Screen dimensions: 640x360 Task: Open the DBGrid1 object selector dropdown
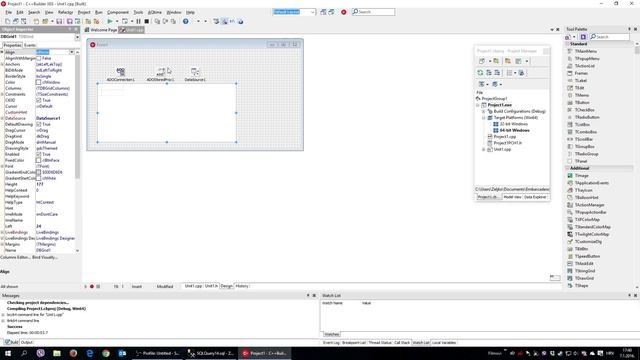77,37
